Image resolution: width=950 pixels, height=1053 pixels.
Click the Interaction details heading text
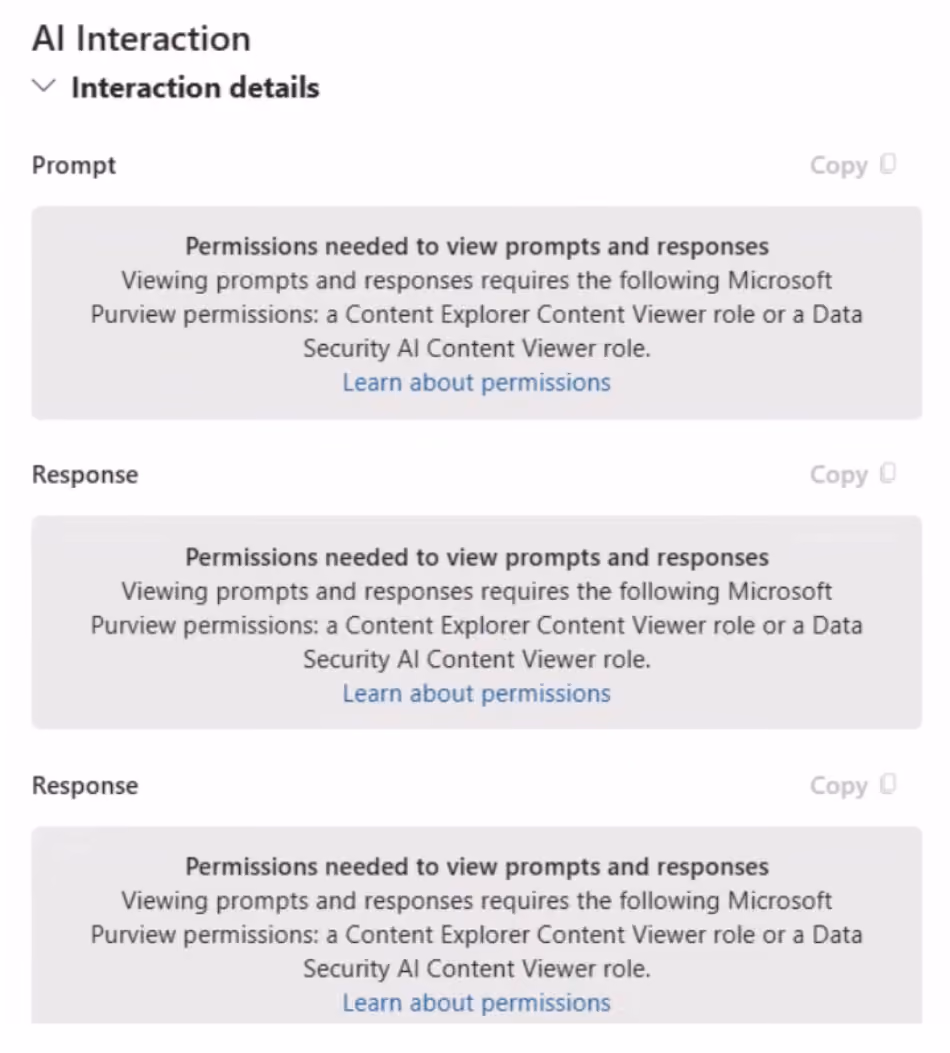(x=195, y=88)
